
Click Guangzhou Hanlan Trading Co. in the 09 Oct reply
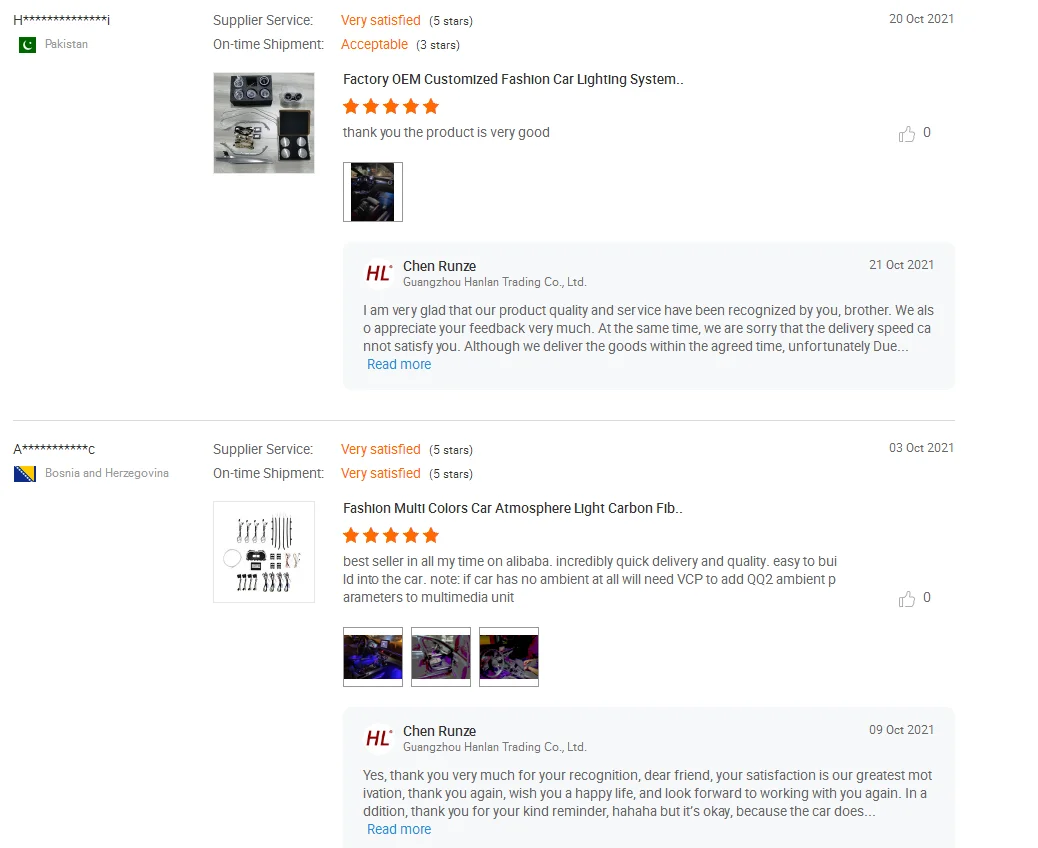tap(495, 747)
